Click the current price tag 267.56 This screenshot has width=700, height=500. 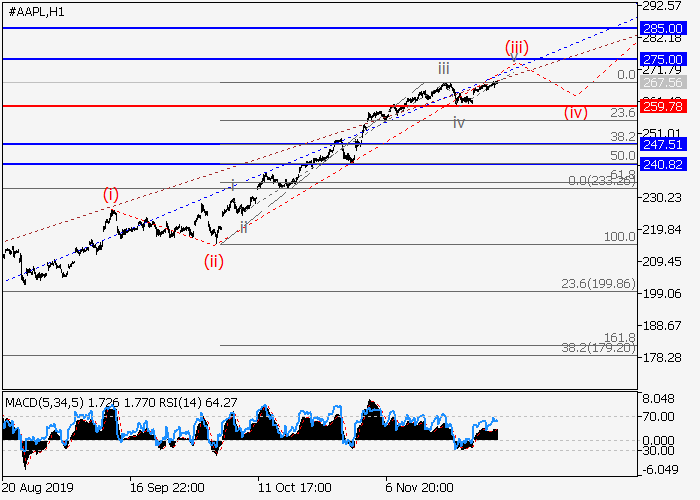pyautogui.click(x=663, y=83)
